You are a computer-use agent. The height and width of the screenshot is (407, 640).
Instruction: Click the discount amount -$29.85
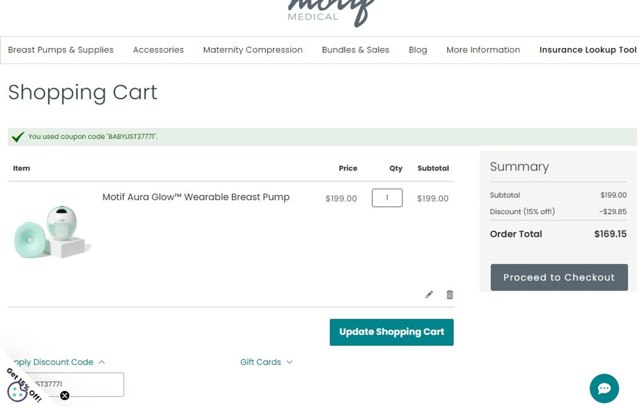(613, 211)
